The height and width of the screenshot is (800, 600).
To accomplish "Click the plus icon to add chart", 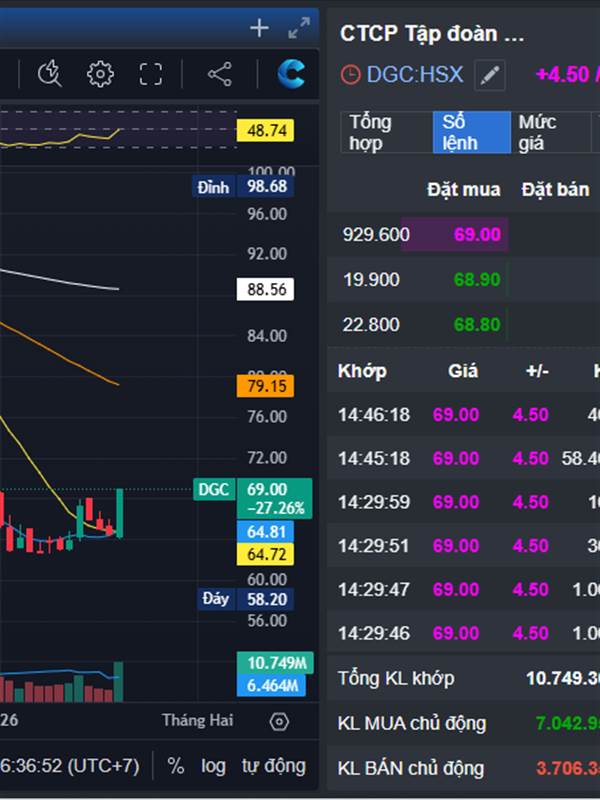I will tap(259, 28).
